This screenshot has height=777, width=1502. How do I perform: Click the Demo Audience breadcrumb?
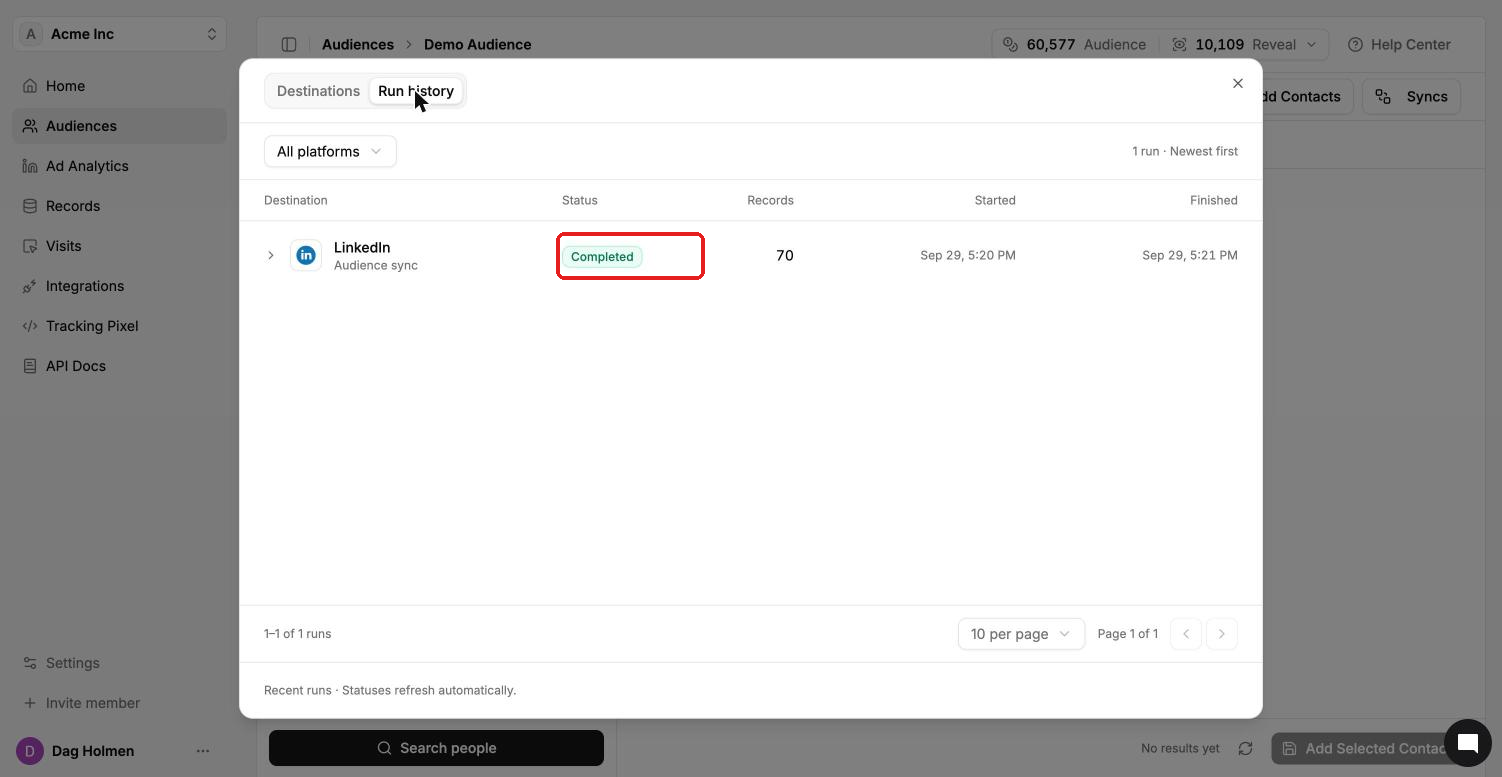(x=478, y=44)
